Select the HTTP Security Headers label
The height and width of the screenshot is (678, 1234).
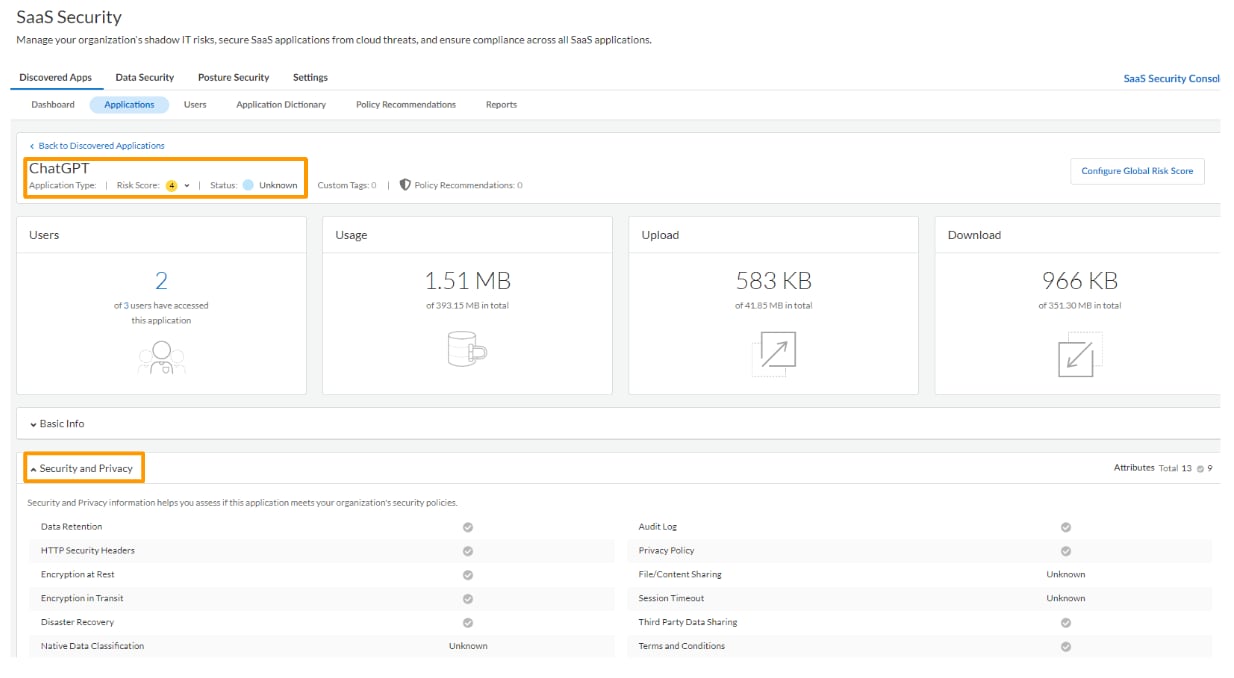point(88,550)
